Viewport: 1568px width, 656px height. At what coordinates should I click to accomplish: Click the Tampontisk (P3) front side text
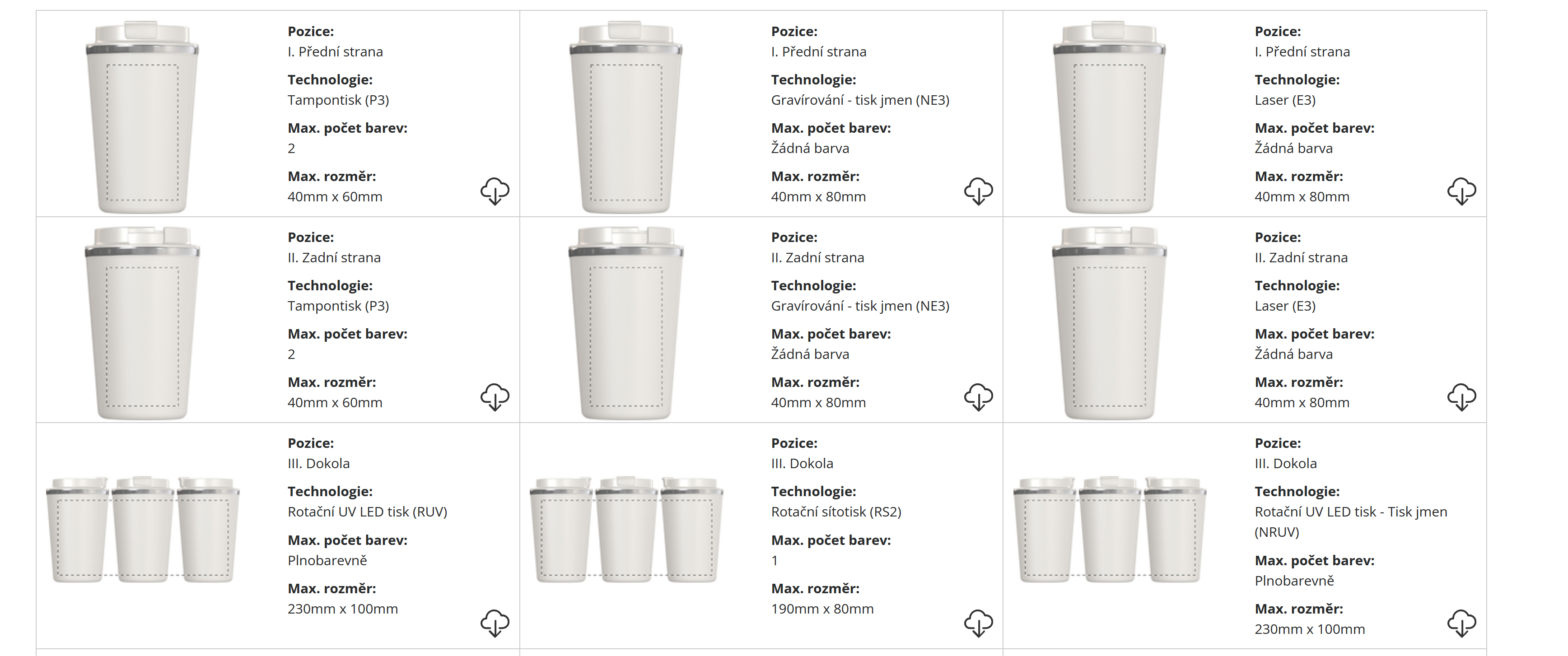pos(338,100)
